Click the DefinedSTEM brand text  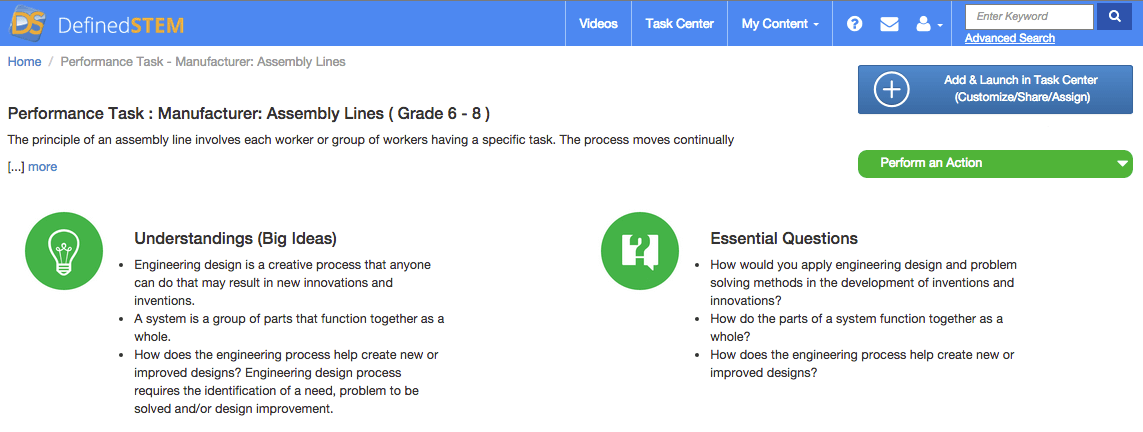[x=120, y=25]
